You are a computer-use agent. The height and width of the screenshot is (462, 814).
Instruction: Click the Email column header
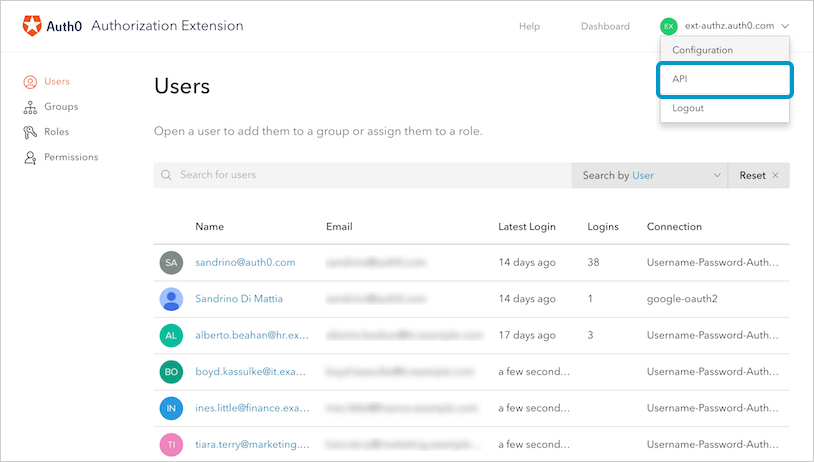click(339, 226)
